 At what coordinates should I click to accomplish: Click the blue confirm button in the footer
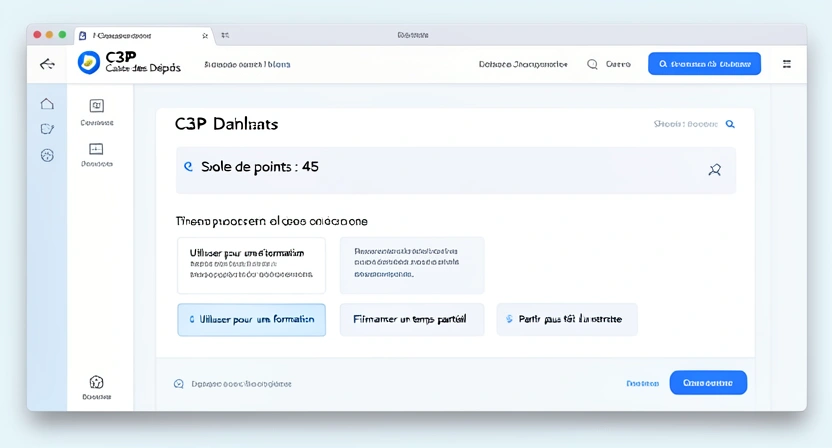click(x=708, y=383)
